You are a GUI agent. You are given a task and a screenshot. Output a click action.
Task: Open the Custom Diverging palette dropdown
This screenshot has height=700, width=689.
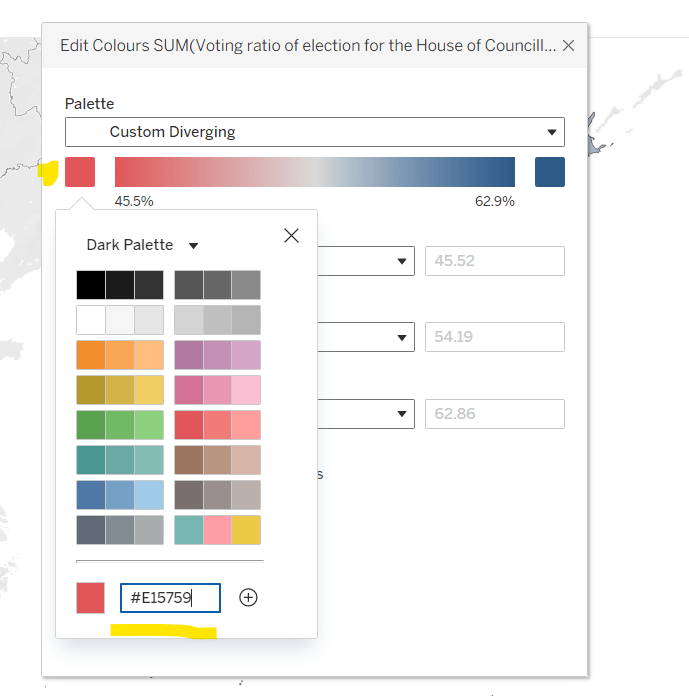click(314, 132)
